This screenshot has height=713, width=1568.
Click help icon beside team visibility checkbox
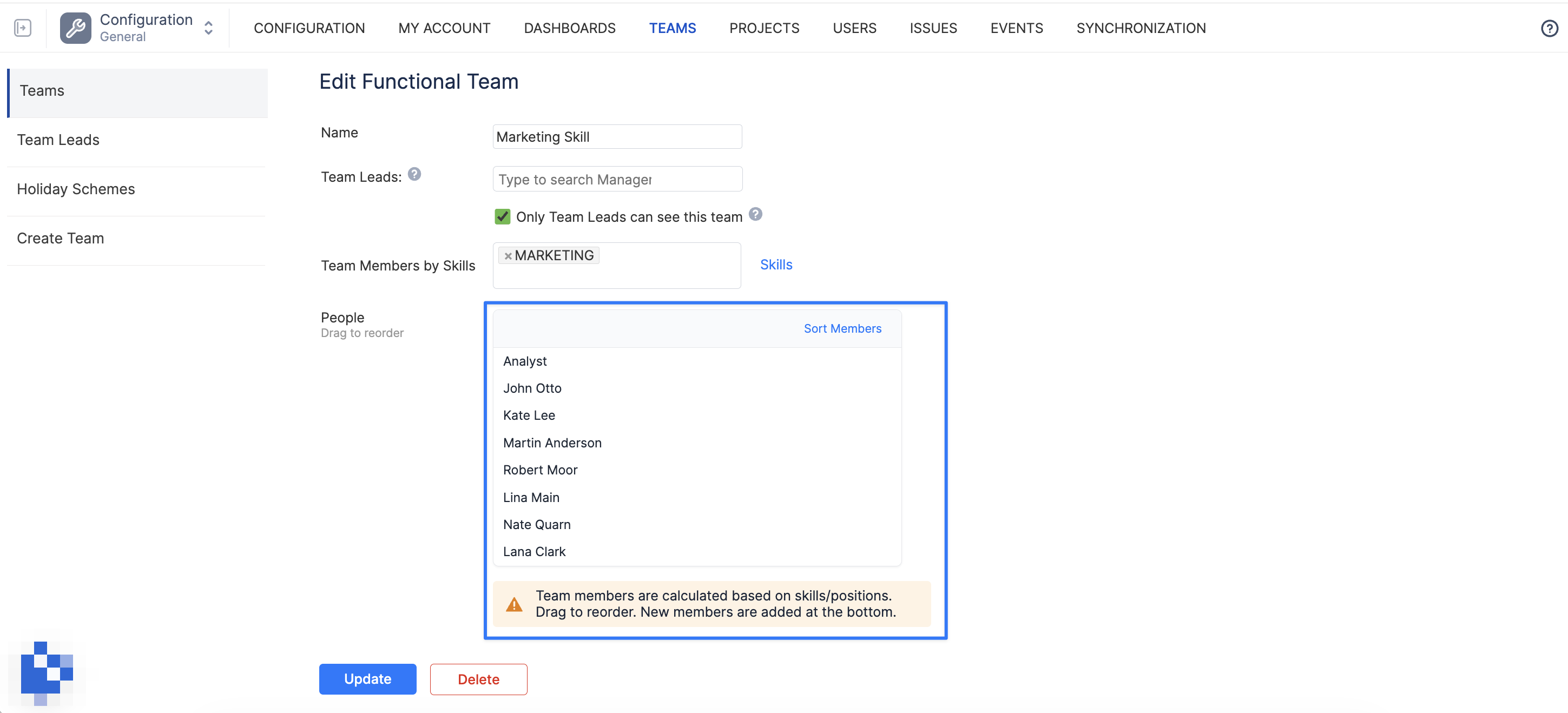click(755, 214)
